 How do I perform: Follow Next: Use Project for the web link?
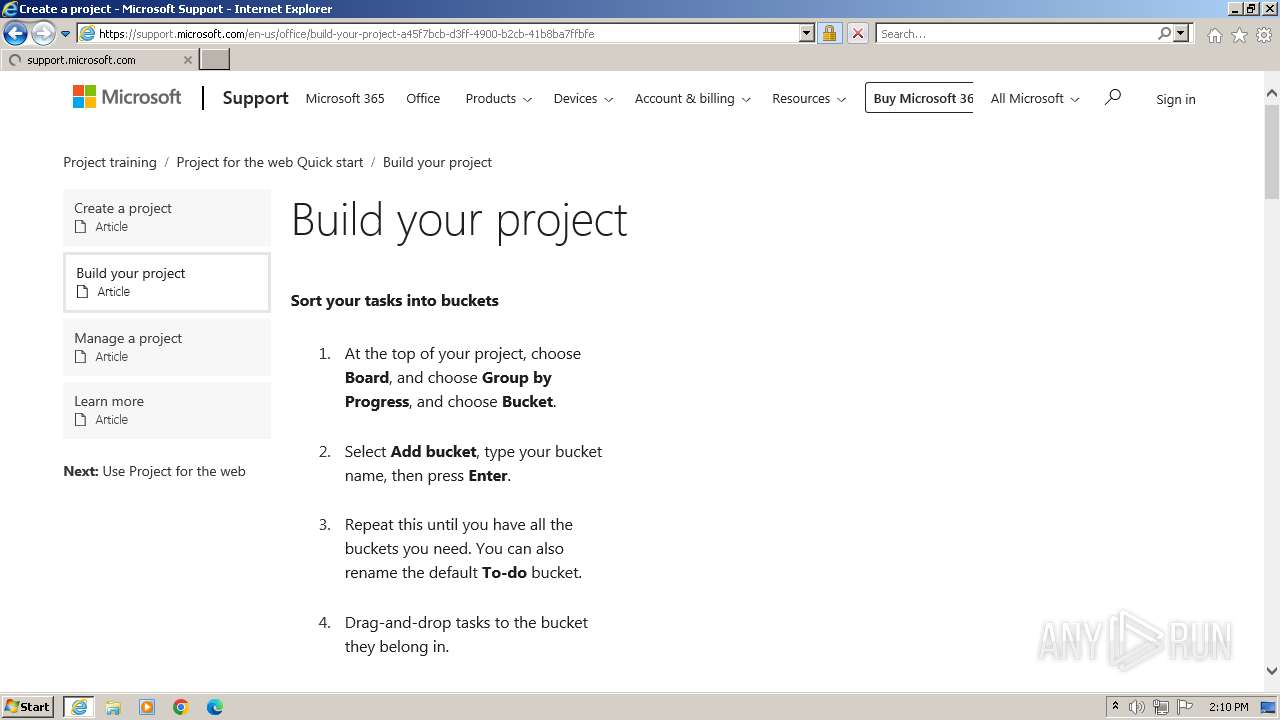154,471
